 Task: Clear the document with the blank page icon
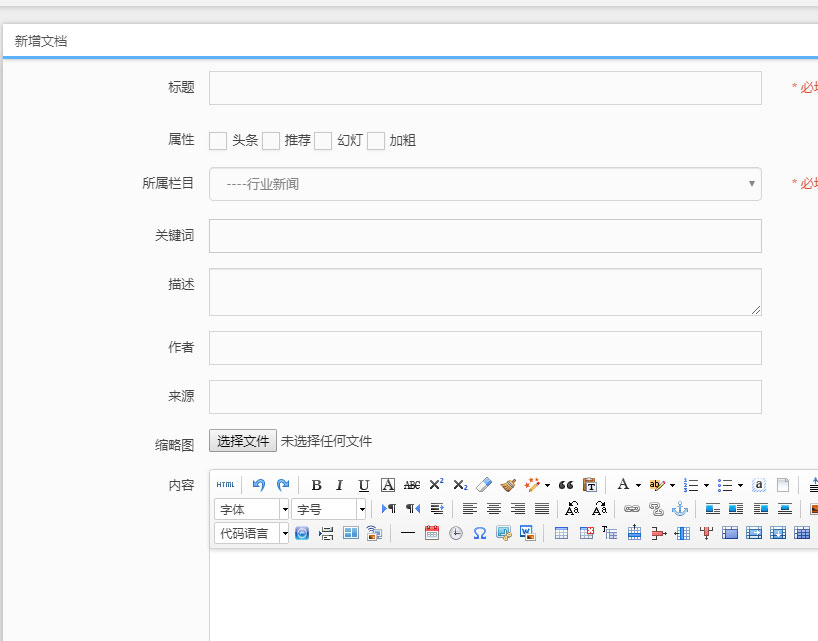coord(783,485)
